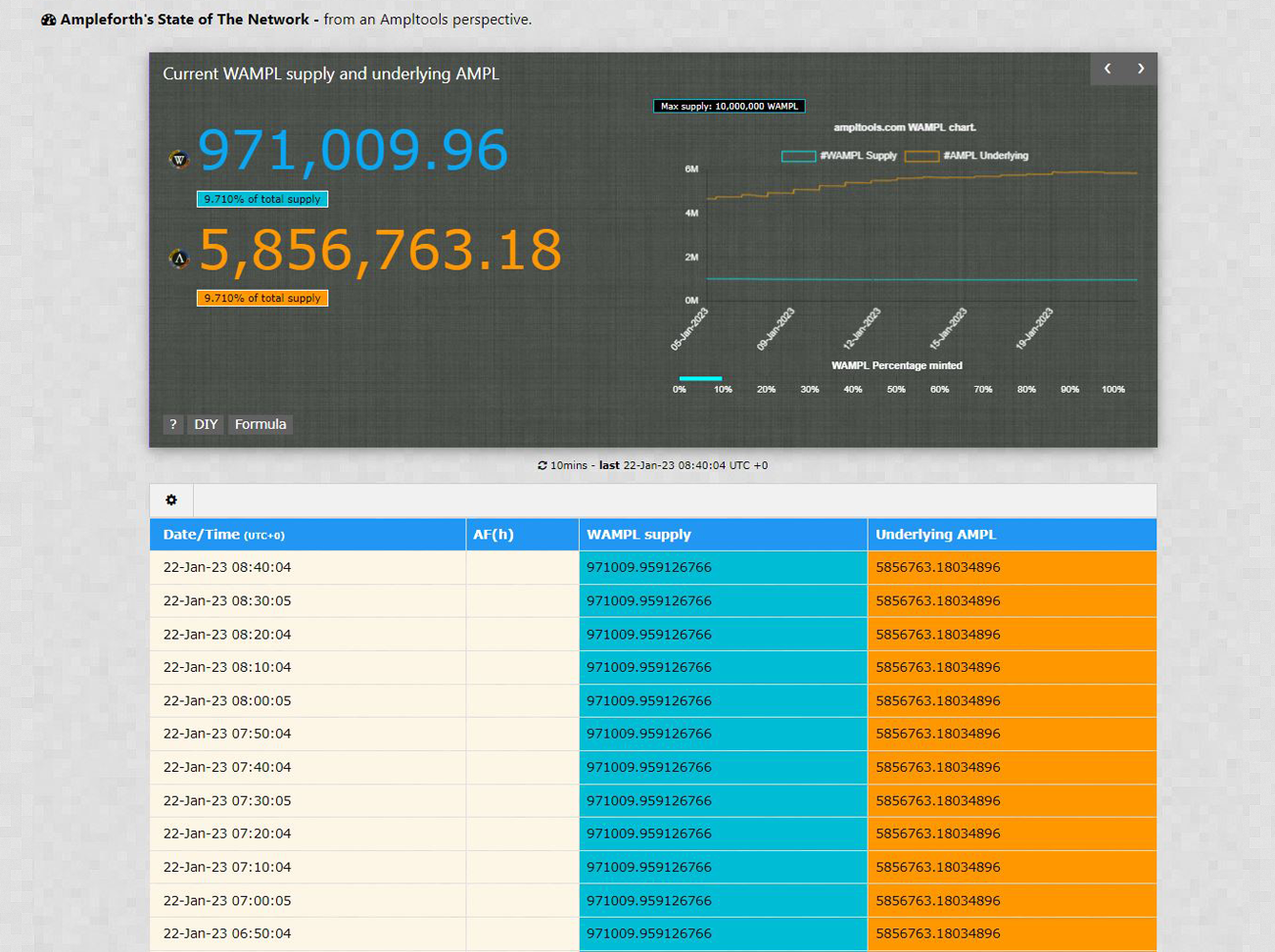Image resolution: width=1275 pixels, height=952 pixels.
Task: Open the DIY button
Action: 206,424
